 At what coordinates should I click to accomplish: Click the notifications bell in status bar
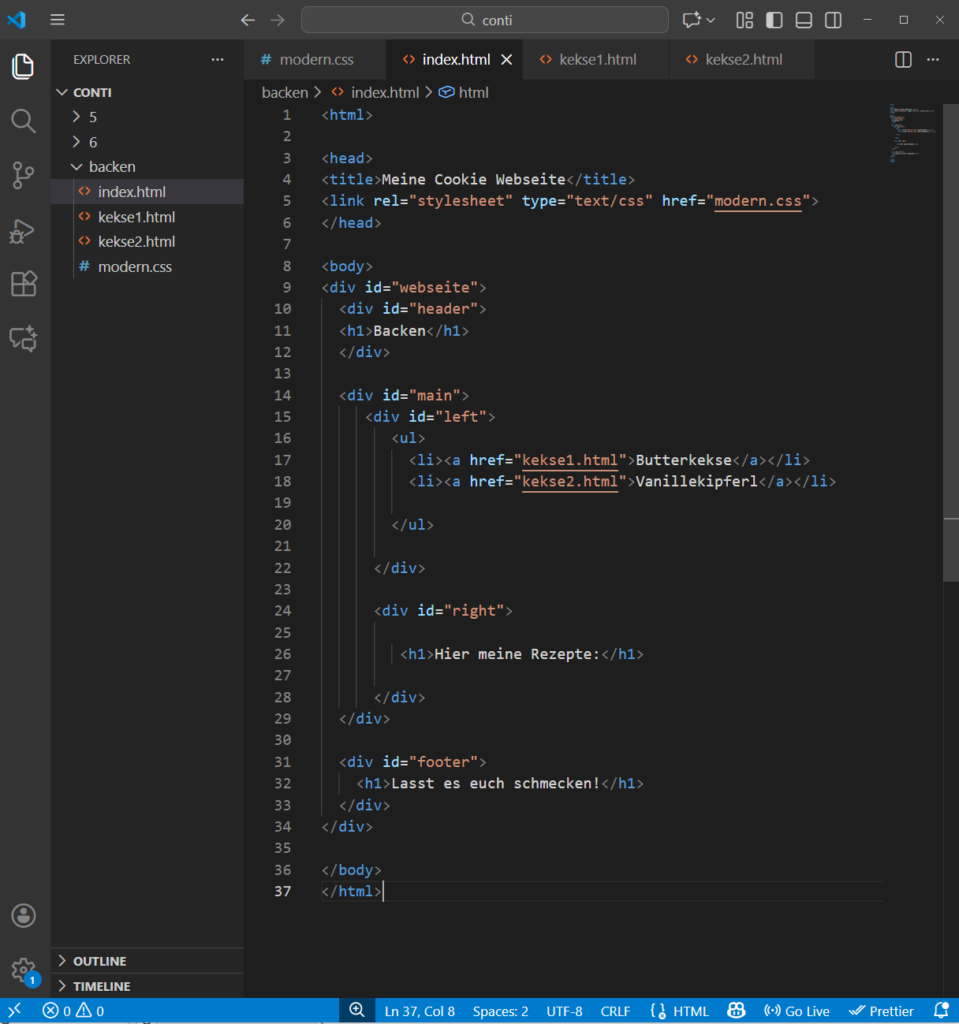[x=940, y=1011]
